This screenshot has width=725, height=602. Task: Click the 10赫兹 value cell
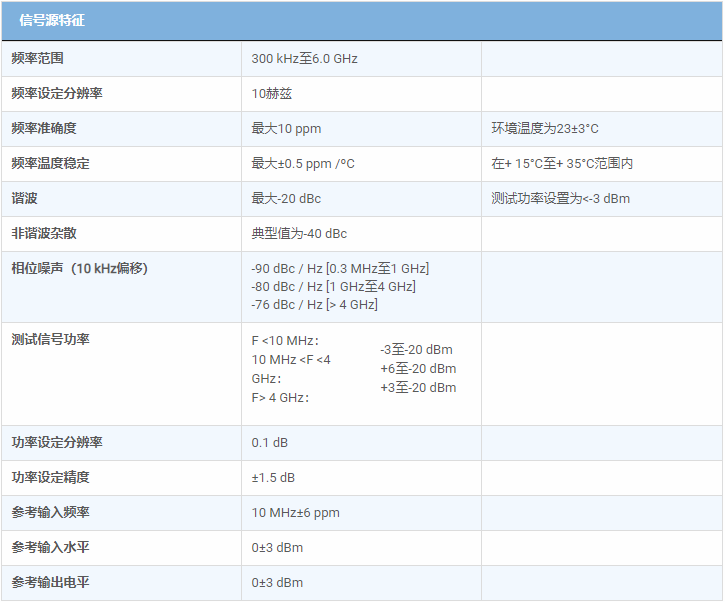[x=271, y=94]
